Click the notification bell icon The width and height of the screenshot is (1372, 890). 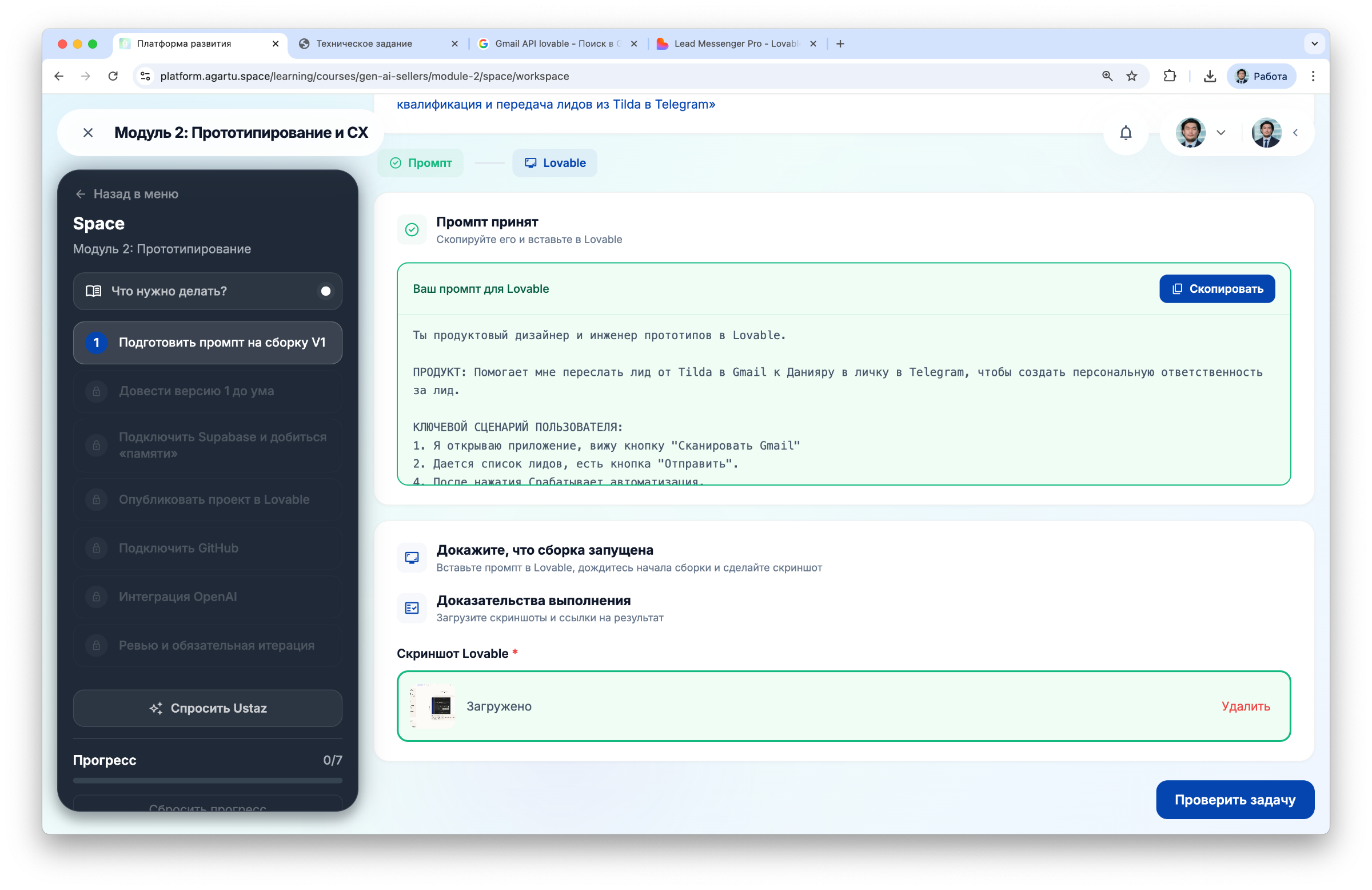click(1125, 133)
